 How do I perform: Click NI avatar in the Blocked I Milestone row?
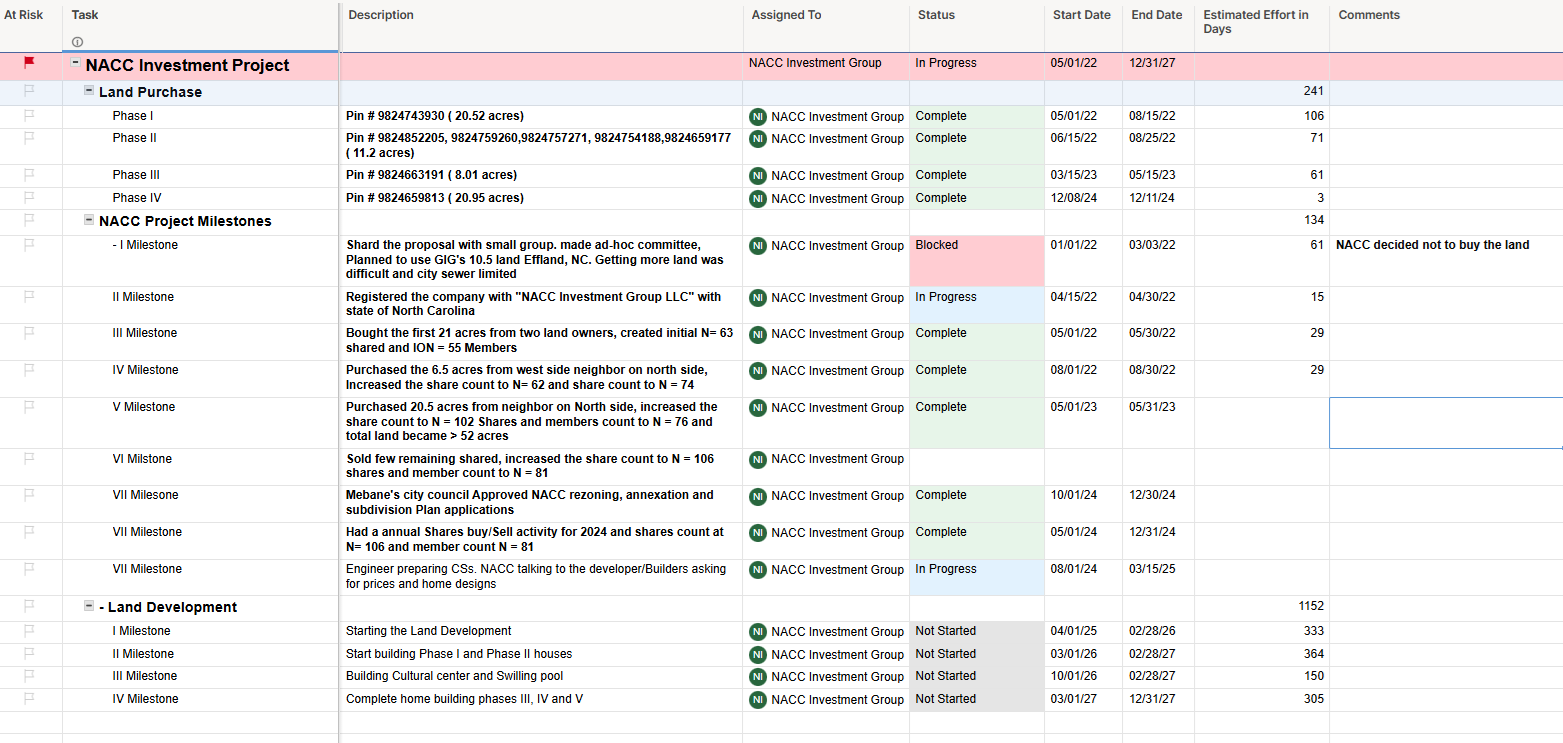pos(758,246)
